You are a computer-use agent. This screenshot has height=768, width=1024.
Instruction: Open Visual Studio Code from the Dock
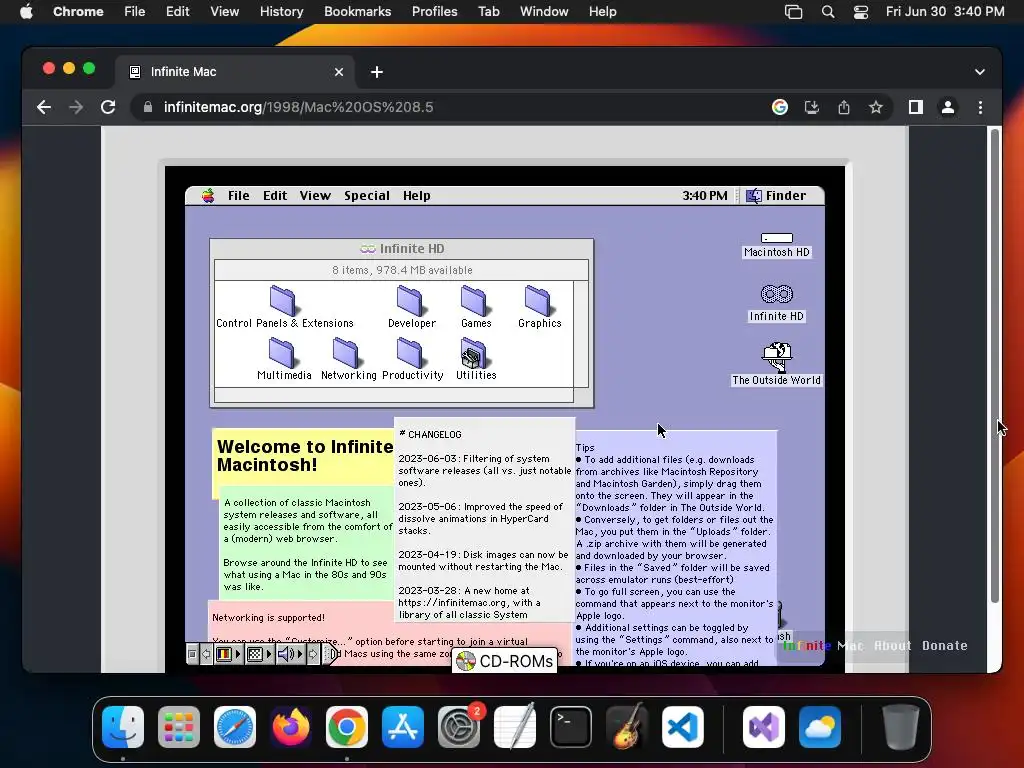tap(682, 726)
